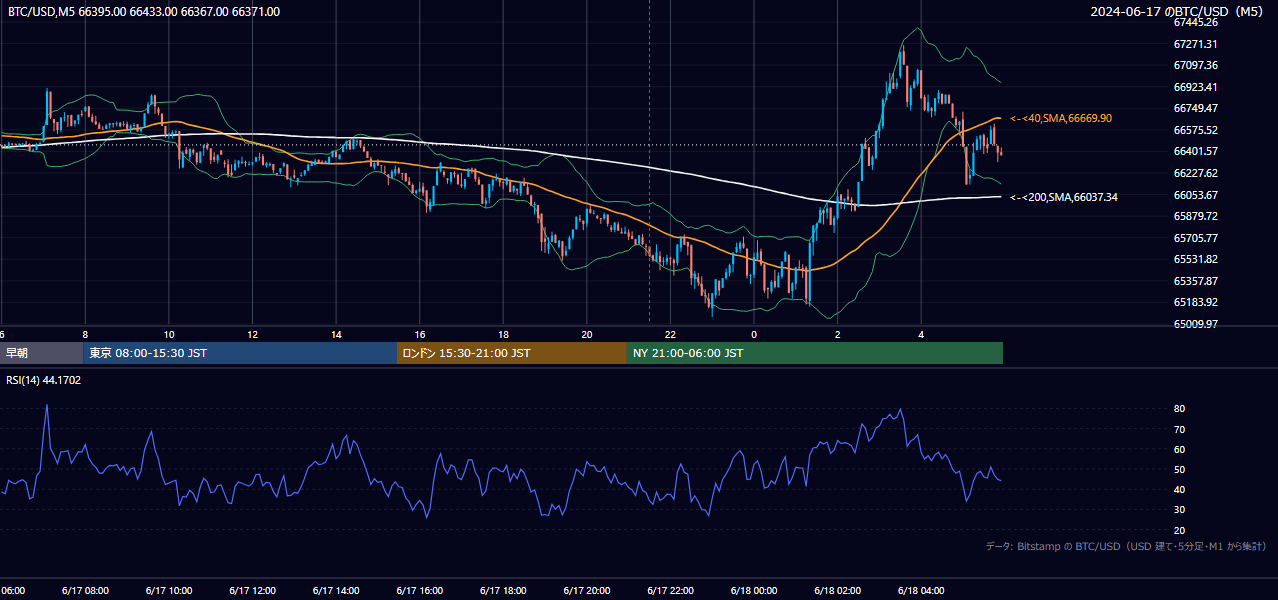Click the 早朝 session bar
Screen dimensions: 1278x600
42,353
